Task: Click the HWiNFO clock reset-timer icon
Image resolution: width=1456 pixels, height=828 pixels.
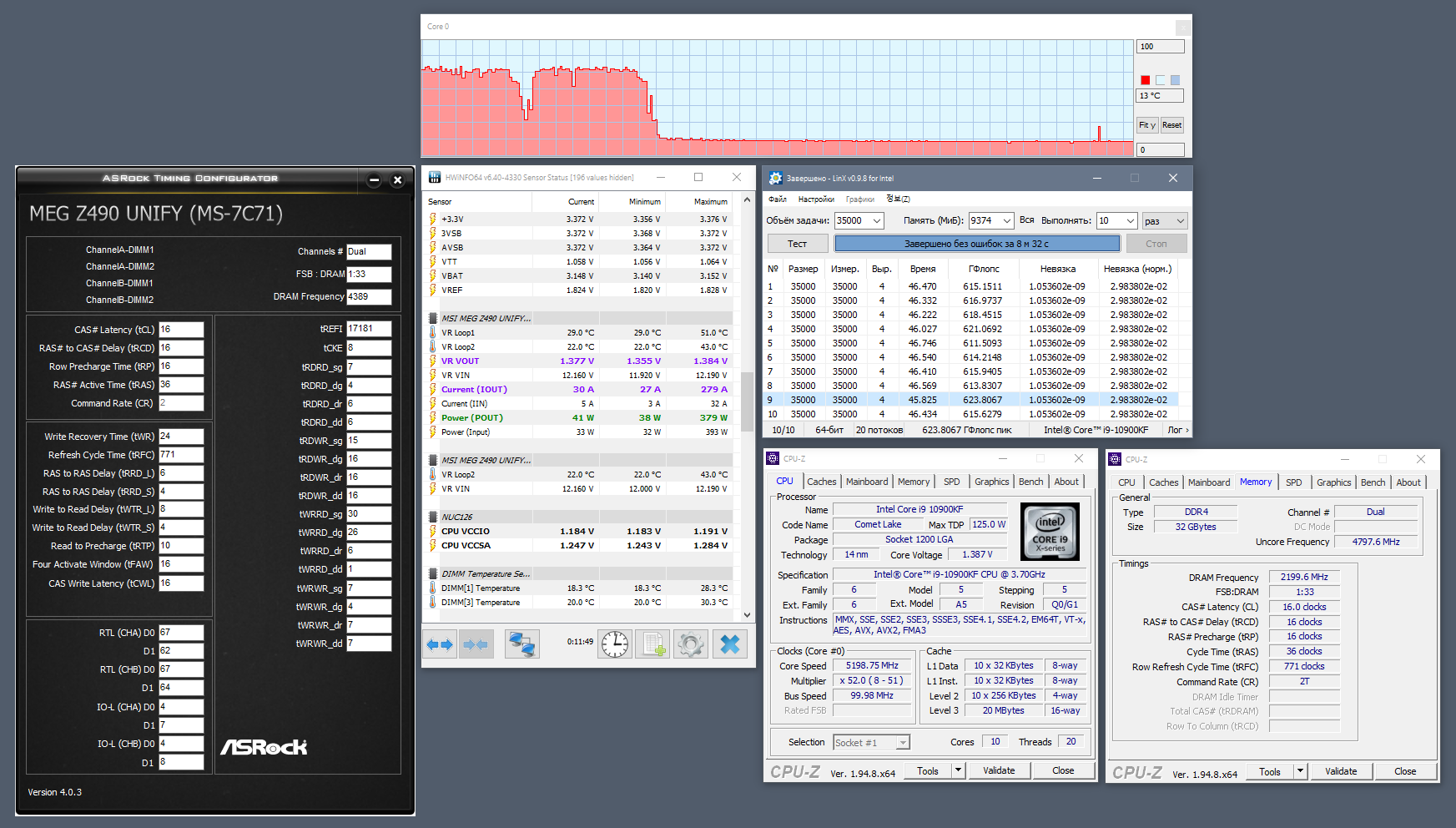Action: click(615, 644)
